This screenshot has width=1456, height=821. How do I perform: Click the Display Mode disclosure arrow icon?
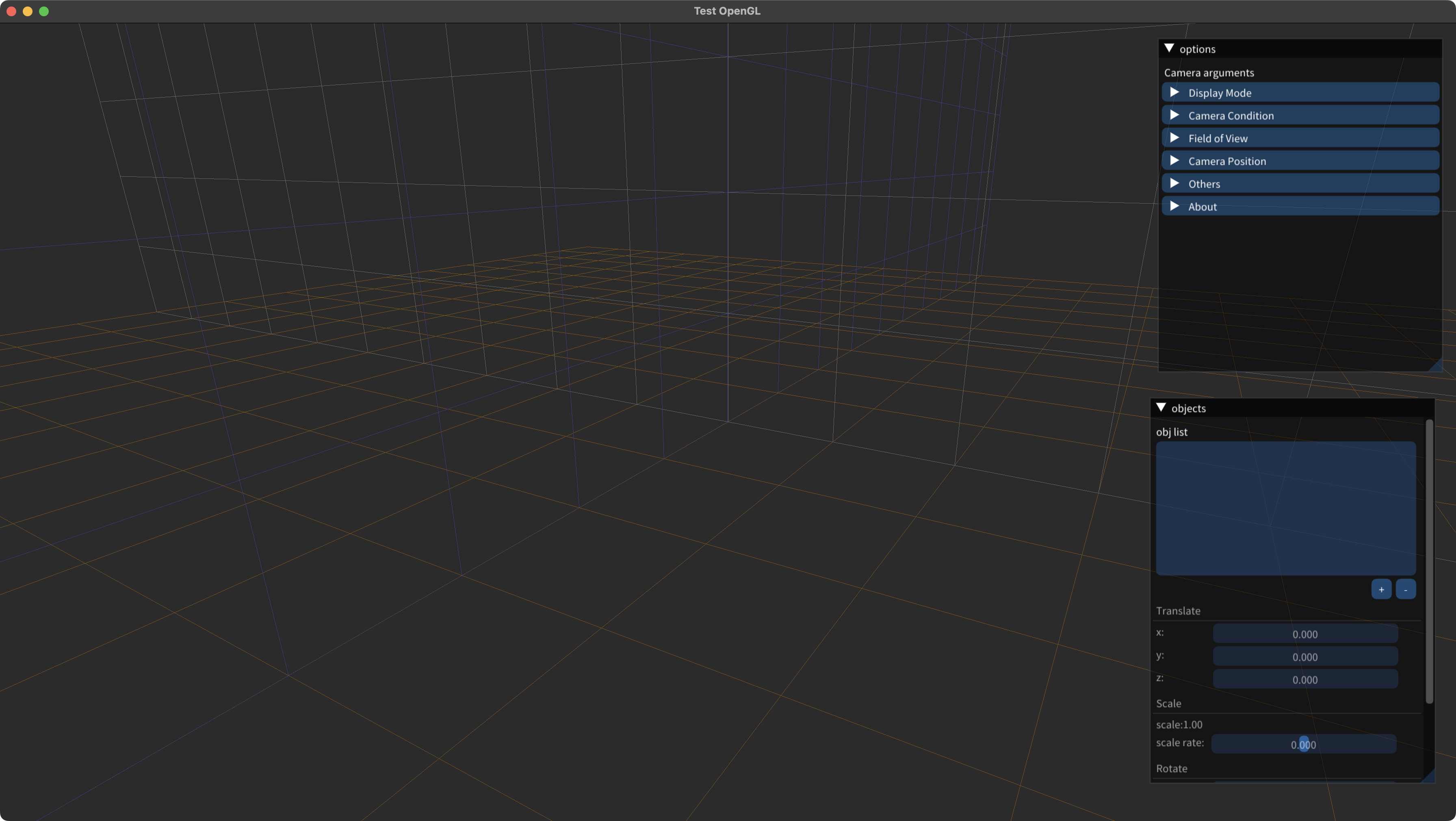click(1174, 92)
